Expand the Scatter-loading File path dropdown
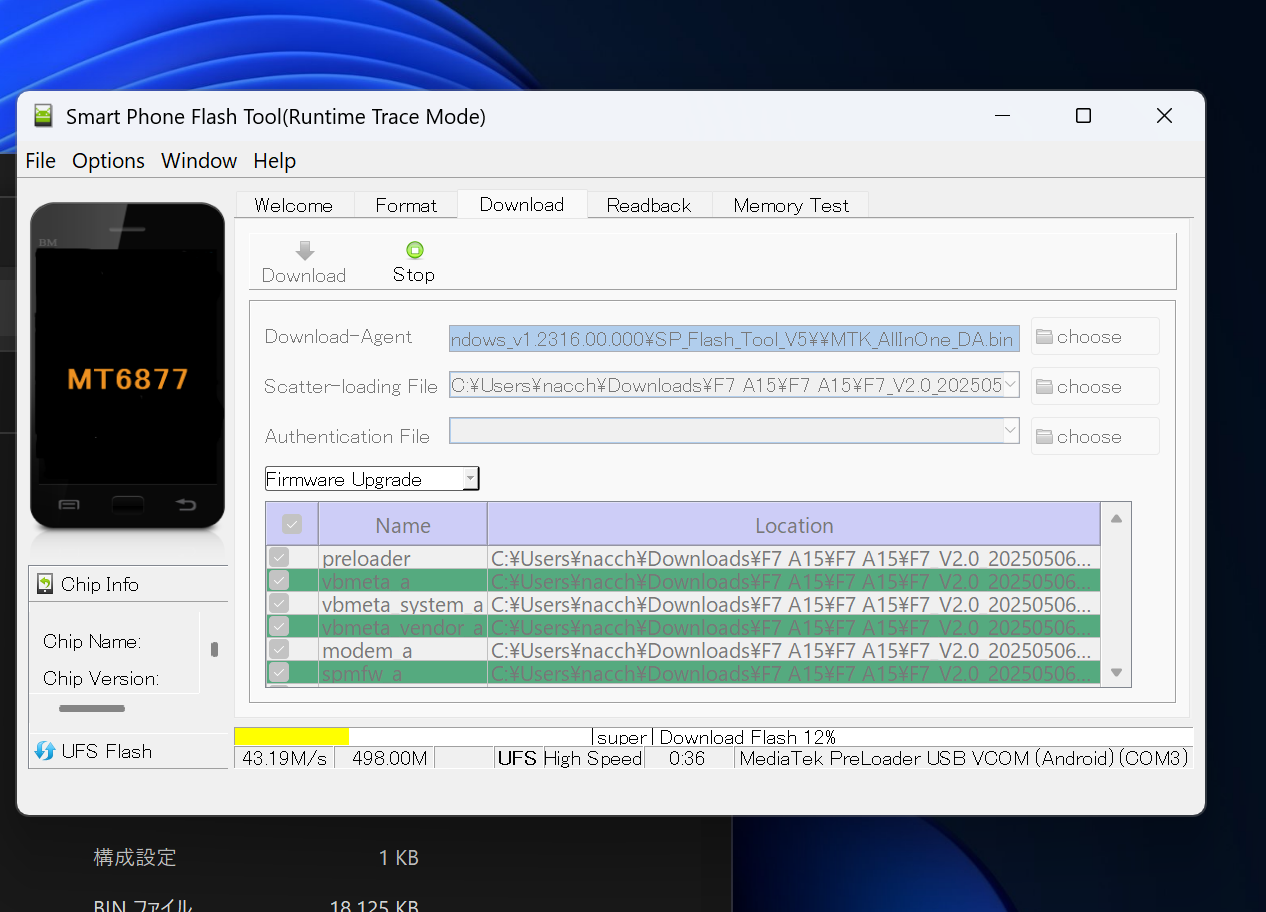 coord(1010,386)
